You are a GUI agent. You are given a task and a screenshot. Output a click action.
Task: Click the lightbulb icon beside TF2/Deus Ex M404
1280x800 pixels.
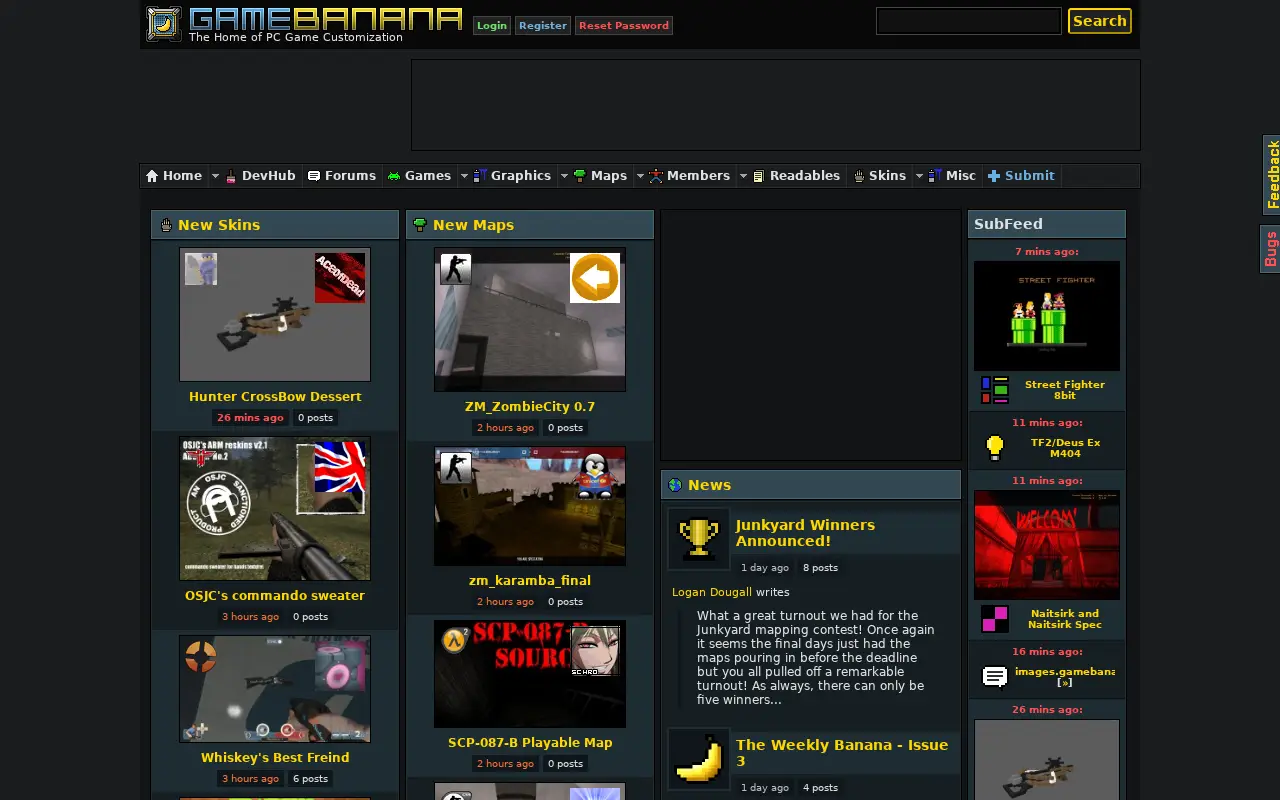click(994, 447)
